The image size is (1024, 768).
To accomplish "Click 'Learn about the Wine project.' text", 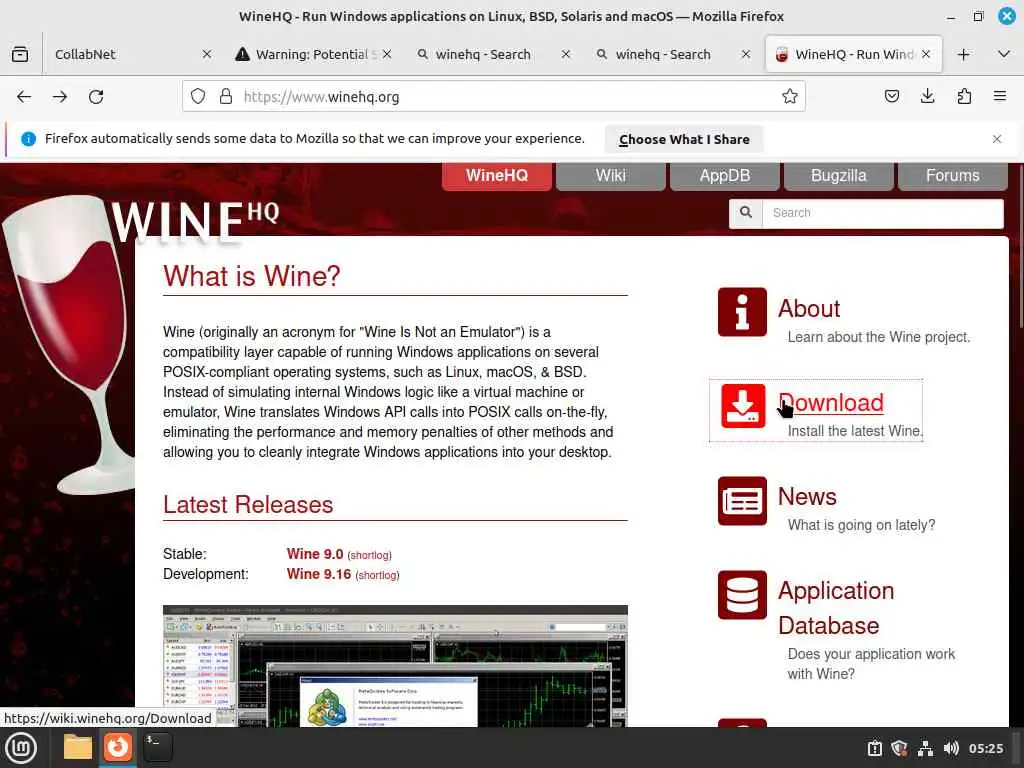I will [x=878, y=337].
